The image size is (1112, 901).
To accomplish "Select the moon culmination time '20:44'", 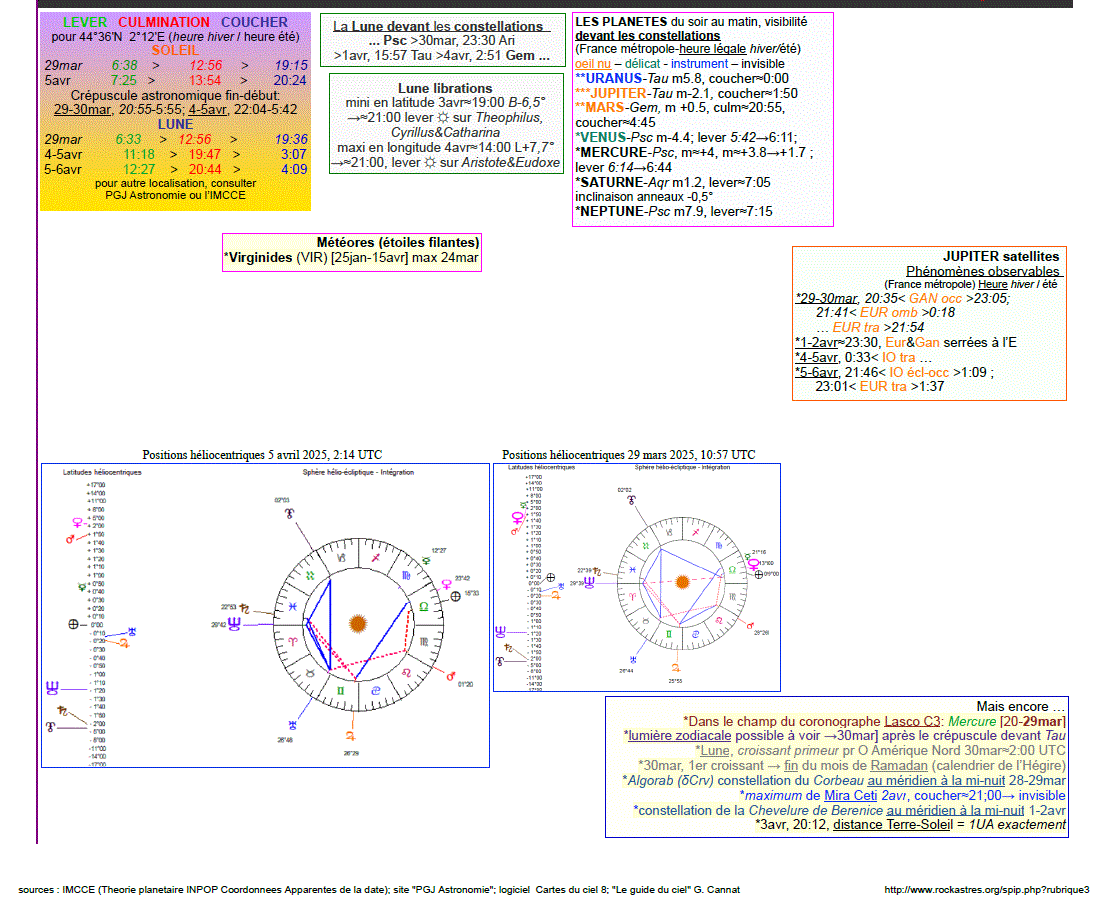I will (205, 169).
